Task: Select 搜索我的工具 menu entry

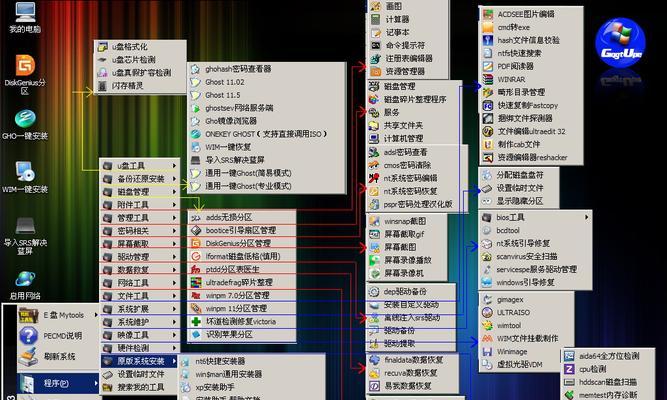Action: (140, 387)
